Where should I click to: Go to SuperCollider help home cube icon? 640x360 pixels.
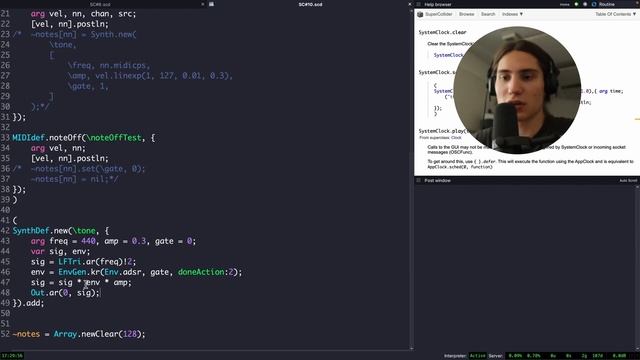click(420, 14)
